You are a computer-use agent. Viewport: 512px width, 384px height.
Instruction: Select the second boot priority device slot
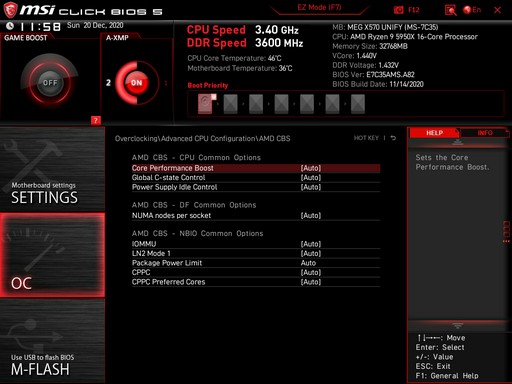click(230, 104)
